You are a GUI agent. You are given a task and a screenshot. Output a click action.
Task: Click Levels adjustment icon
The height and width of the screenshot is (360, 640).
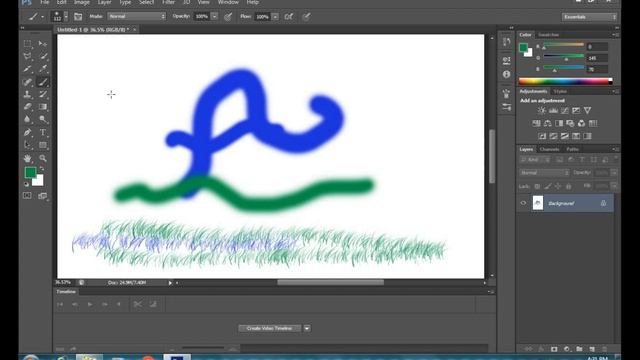tap(553, 110)
